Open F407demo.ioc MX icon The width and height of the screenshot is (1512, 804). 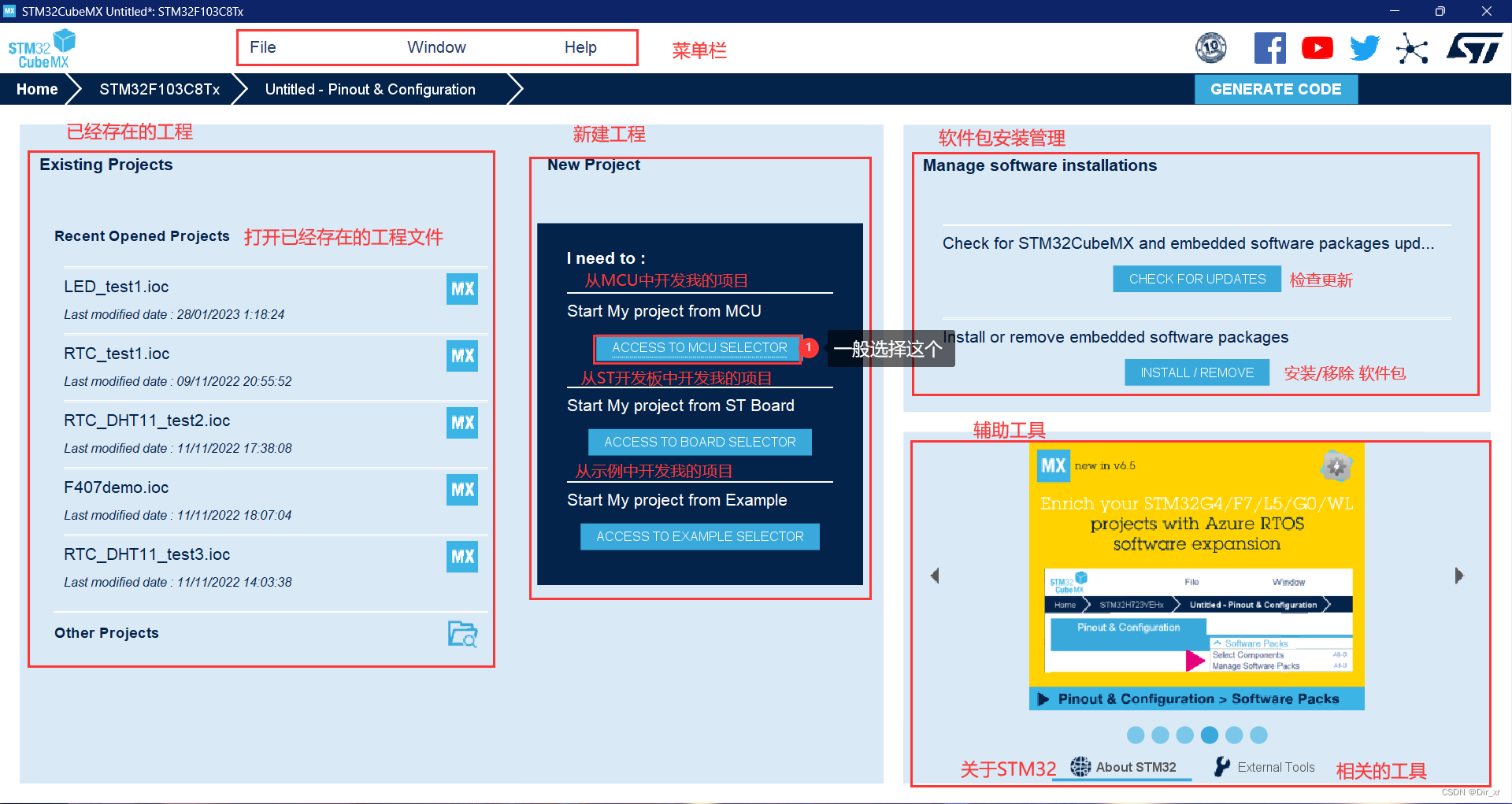tap(462, 490)
